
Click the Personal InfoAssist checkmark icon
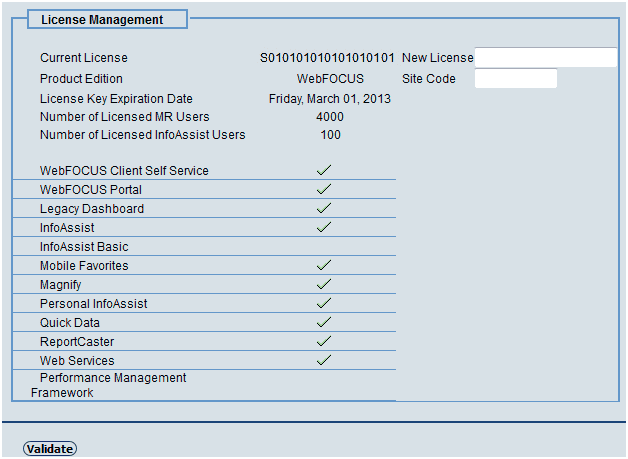coord(324,303)
